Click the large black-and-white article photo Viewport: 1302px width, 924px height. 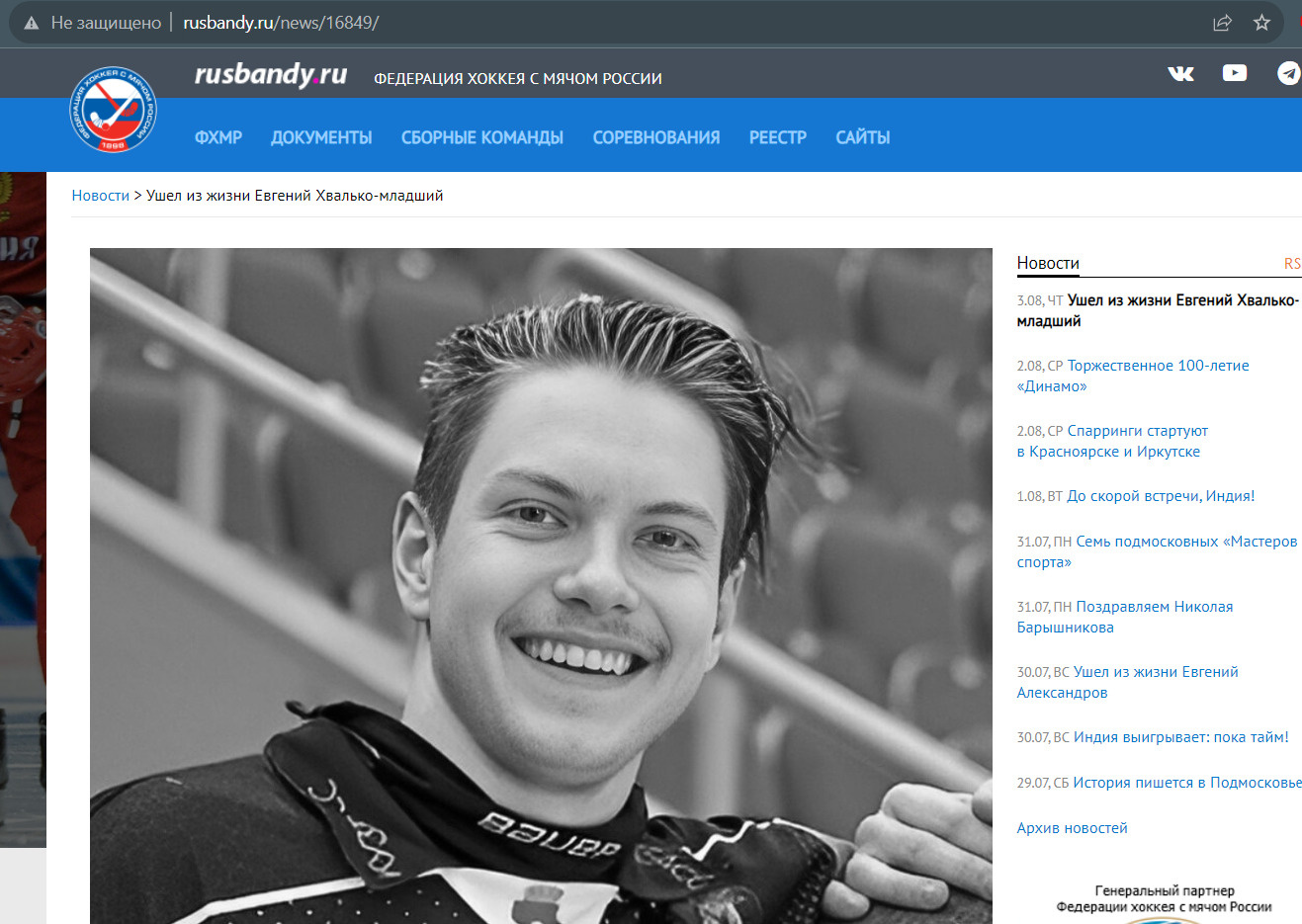541,585
